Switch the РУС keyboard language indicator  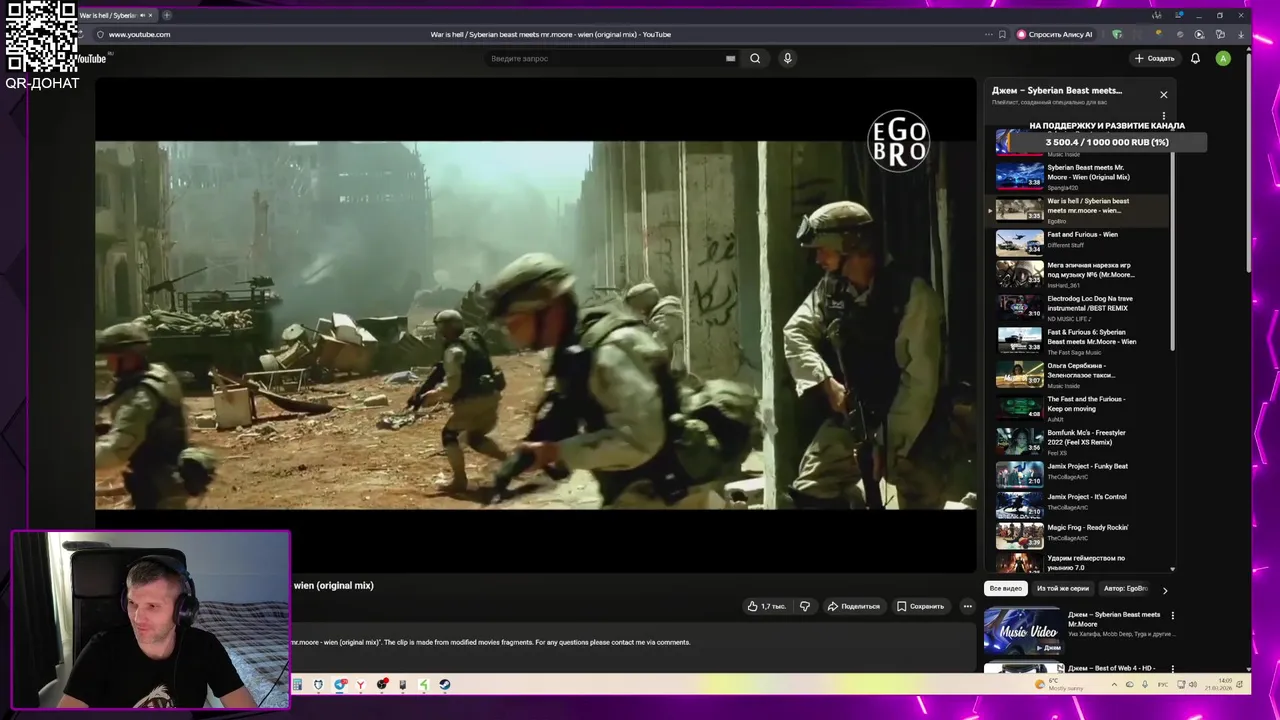tap(1162, 685)
